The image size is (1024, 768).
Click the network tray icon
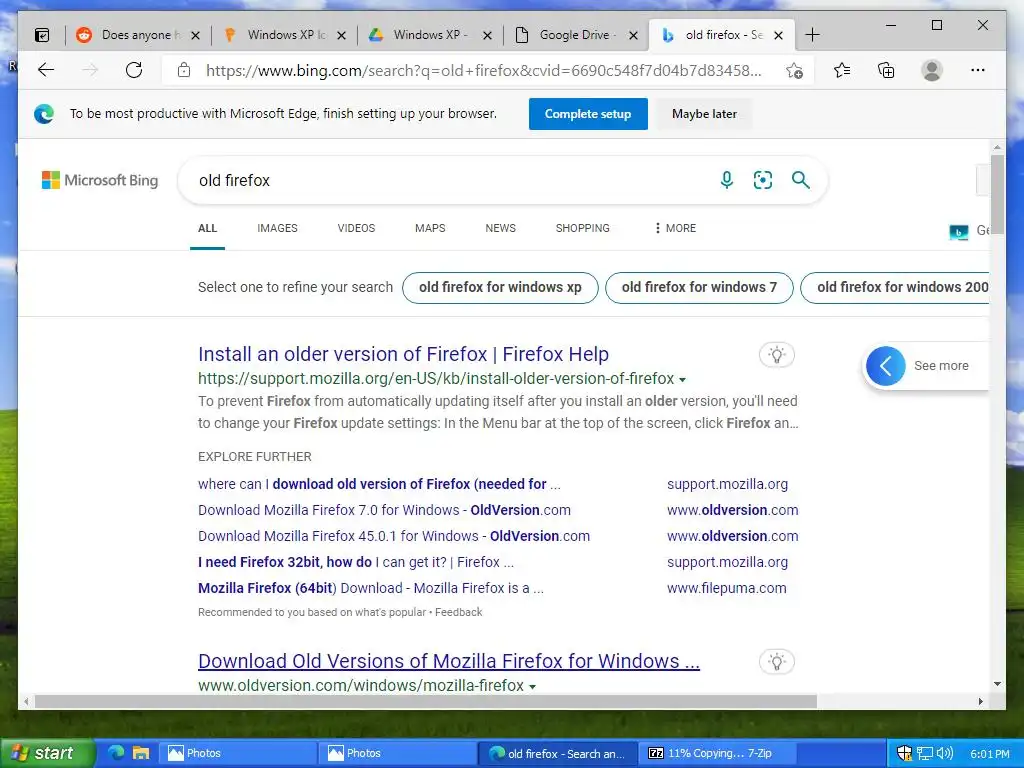(x=925, y=754)
